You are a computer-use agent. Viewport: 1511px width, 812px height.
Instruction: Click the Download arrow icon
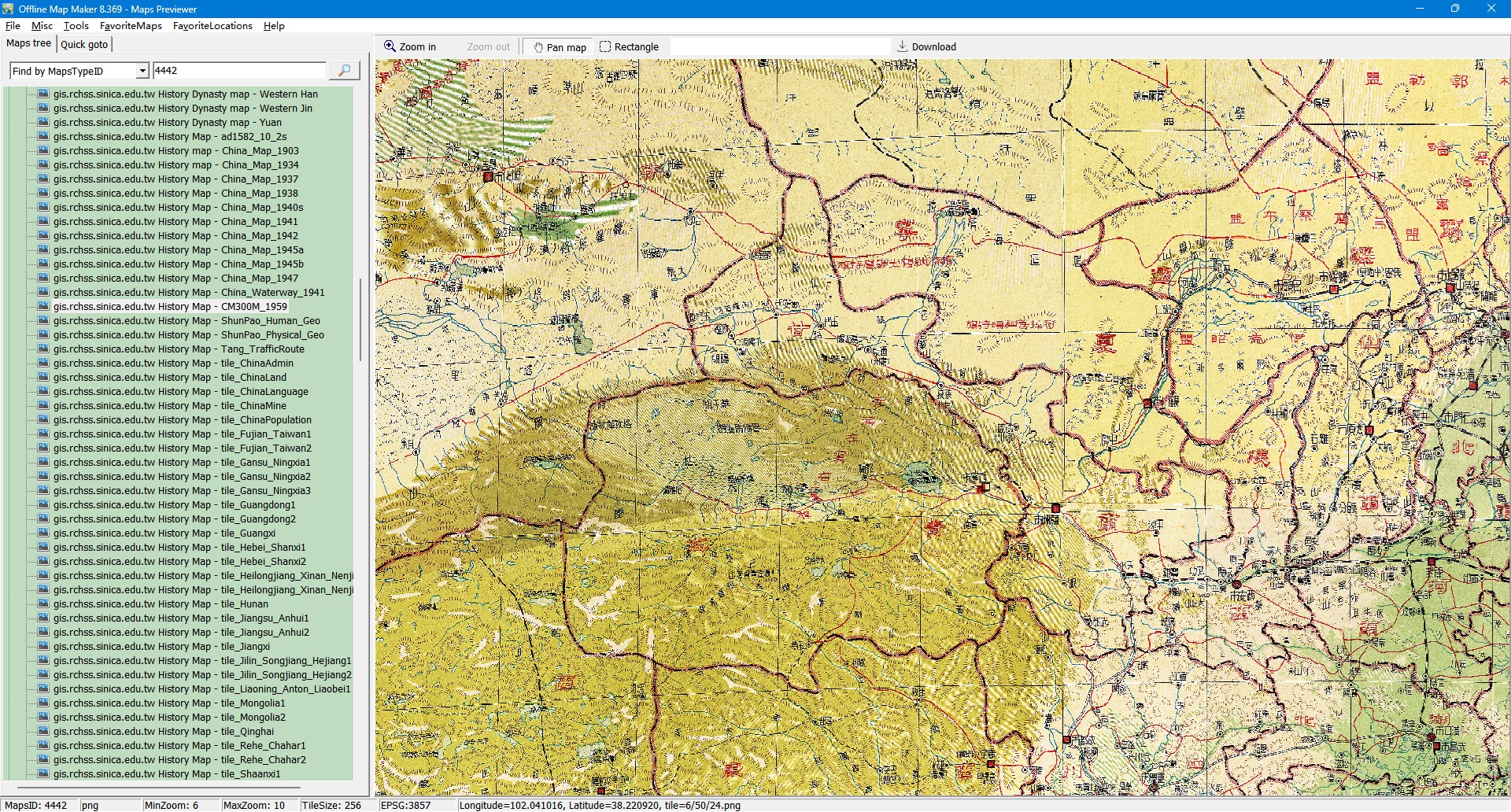coord(903,46)
